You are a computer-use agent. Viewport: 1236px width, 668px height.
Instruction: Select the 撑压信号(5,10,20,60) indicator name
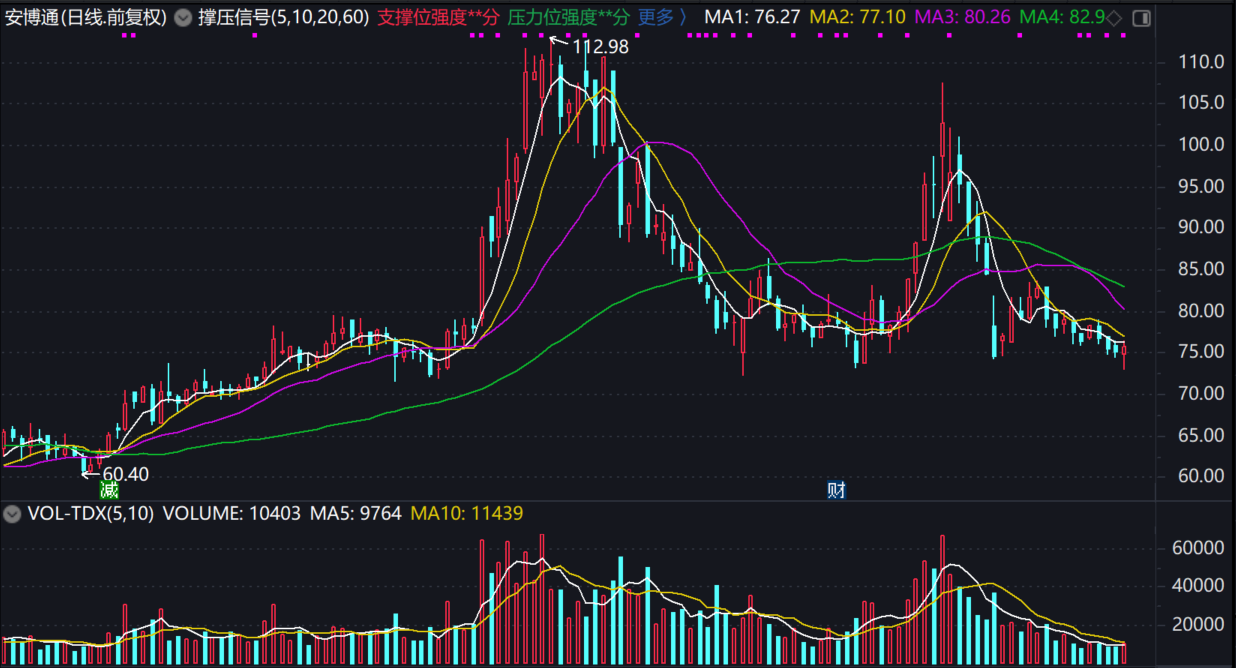pos(283,18)
